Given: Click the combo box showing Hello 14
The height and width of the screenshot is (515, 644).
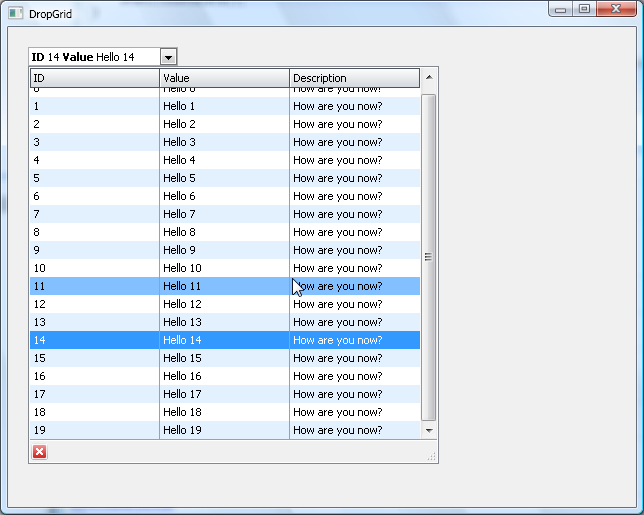Looking at the screenshot, I should click(x=95, y=57).
